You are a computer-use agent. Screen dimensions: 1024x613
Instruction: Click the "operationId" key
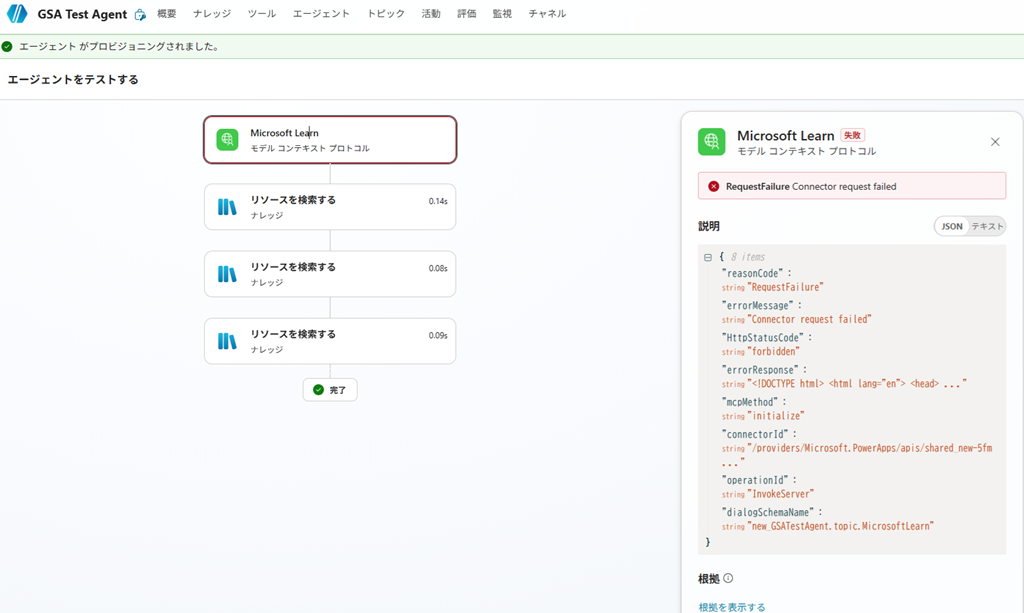coord(755,479)
